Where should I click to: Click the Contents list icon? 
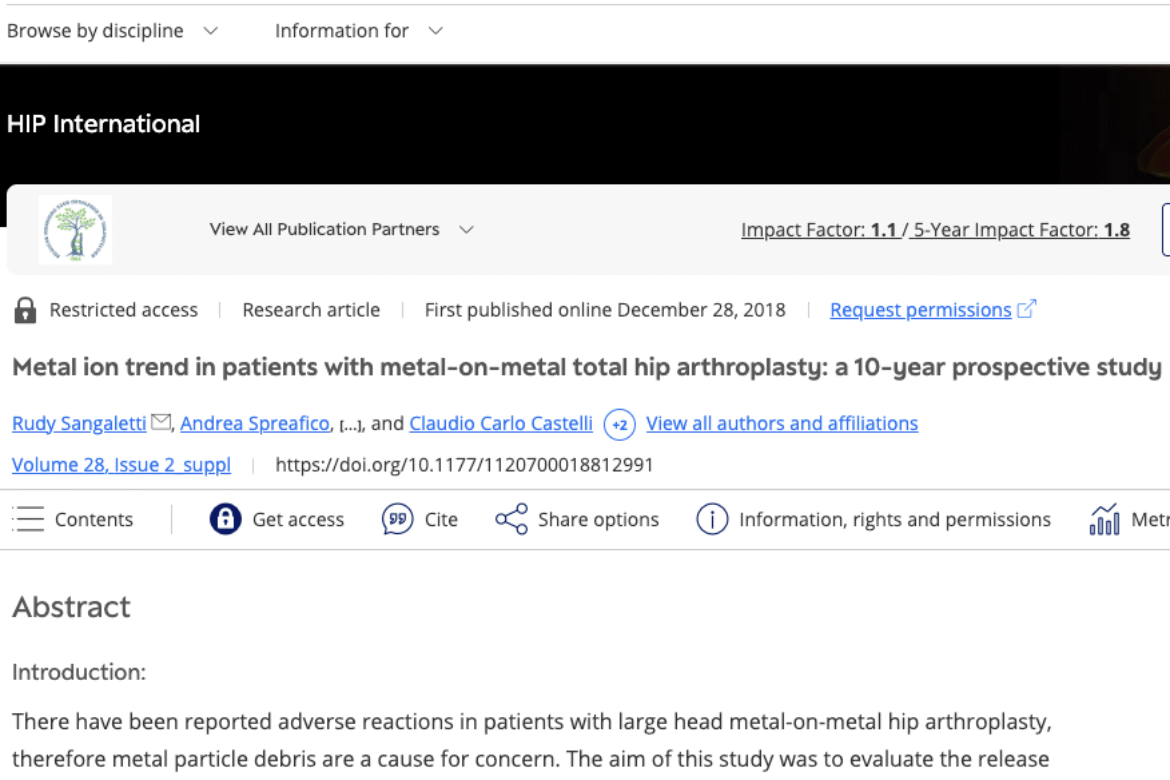[x=30, y=519]
